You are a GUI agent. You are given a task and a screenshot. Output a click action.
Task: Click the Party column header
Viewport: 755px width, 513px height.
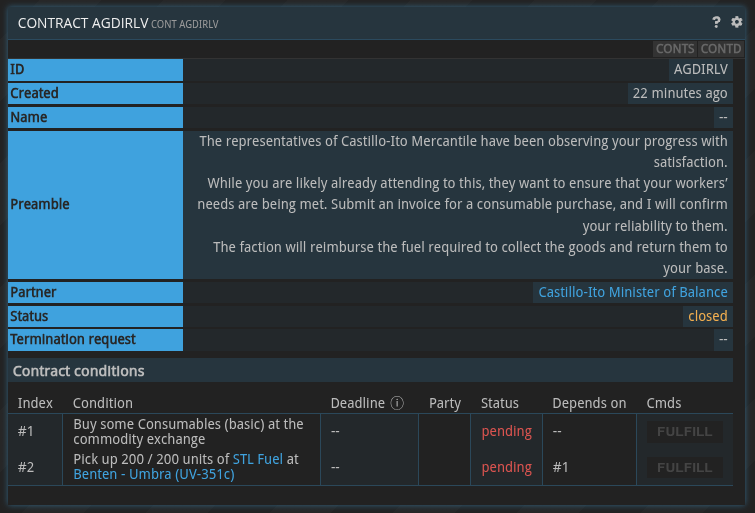pyautogui.click(x=445, y=403)
